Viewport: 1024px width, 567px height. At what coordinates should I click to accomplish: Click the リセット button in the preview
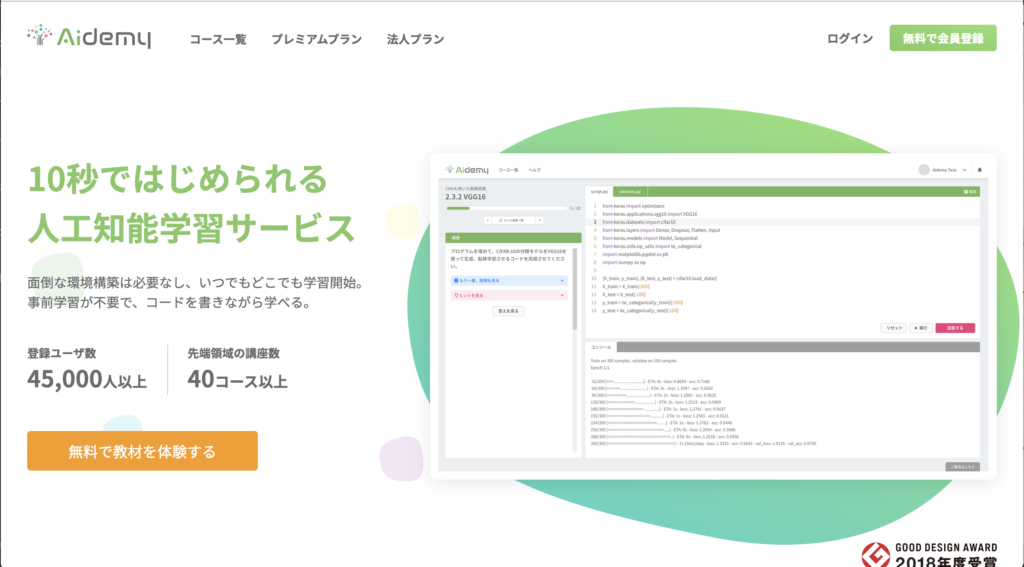pyautogui.click(x=893, y=328)
